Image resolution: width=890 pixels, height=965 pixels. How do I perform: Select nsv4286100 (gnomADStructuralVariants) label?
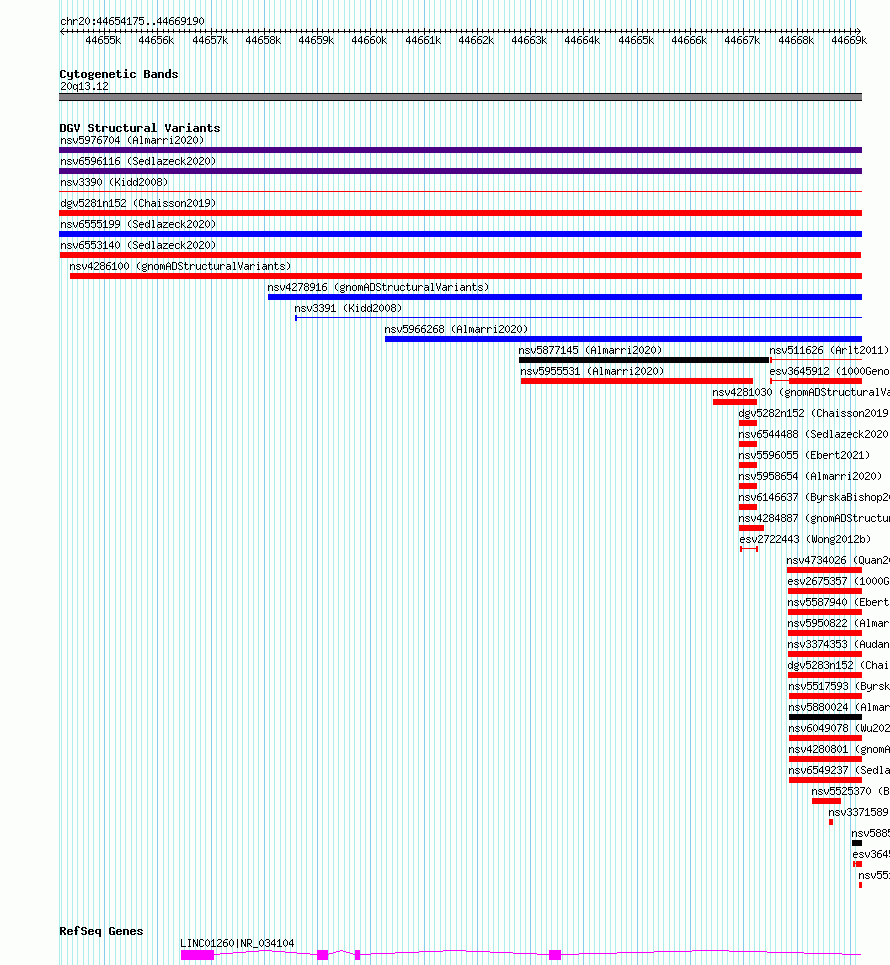click(180, 266)
